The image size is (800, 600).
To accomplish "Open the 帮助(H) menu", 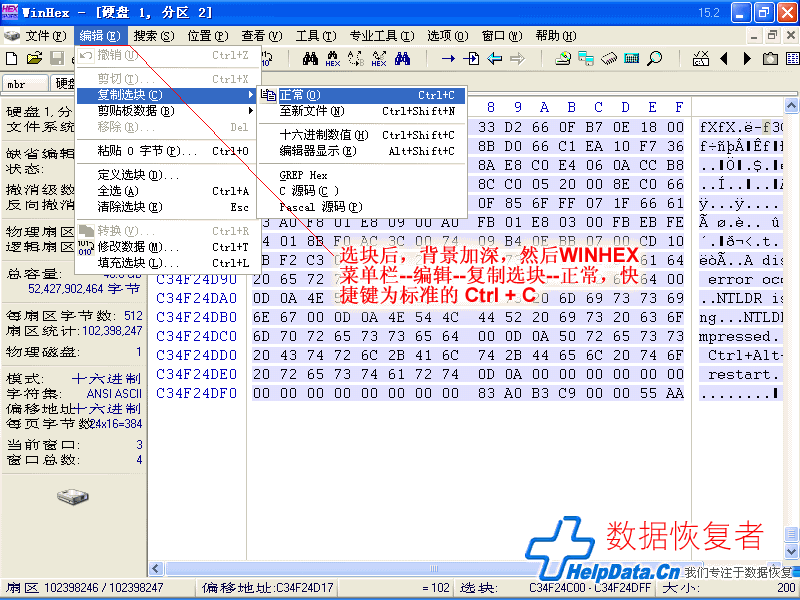I will (x=556, y=36).
